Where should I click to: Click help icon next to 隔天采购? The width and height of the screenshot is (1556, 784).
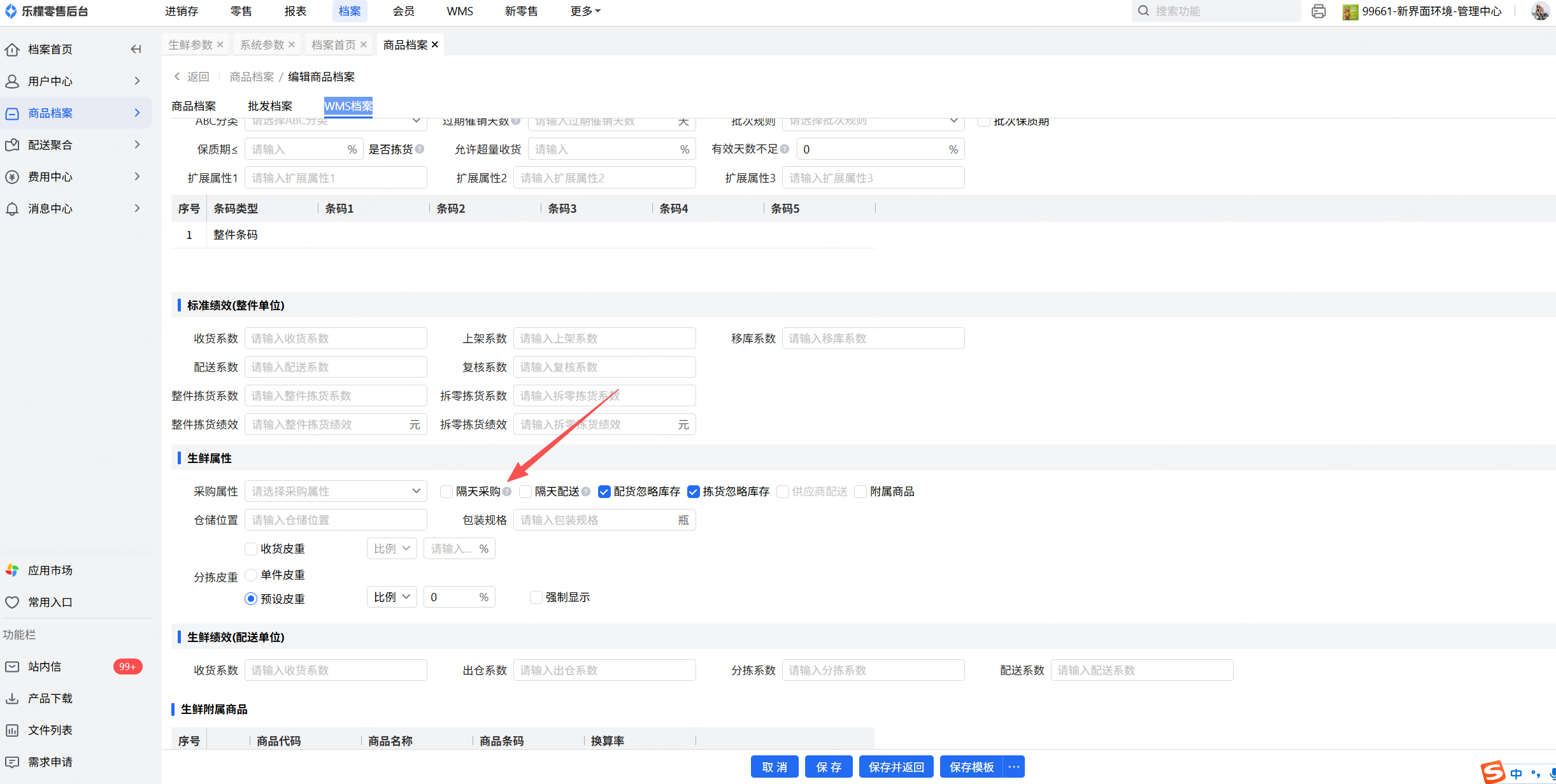[x=507, y=492]
